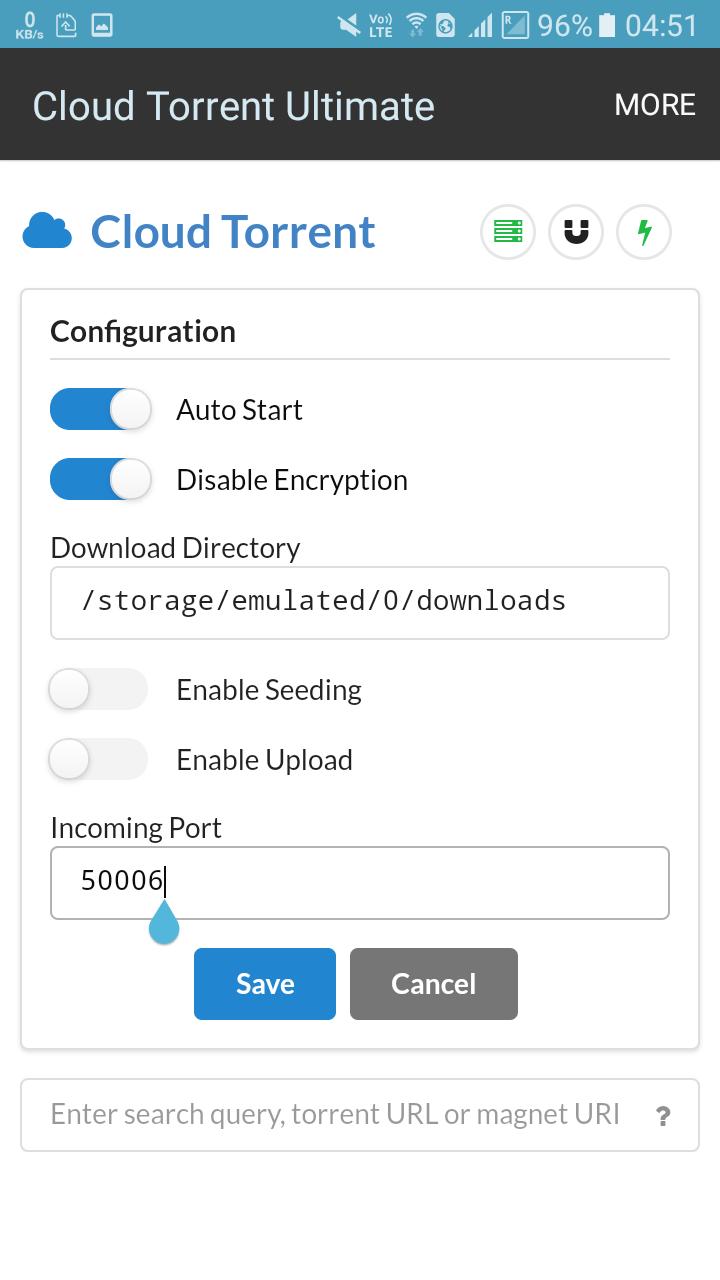Tap the image notification icon
Screen dimensions: 720x1280
pos(102,24)
